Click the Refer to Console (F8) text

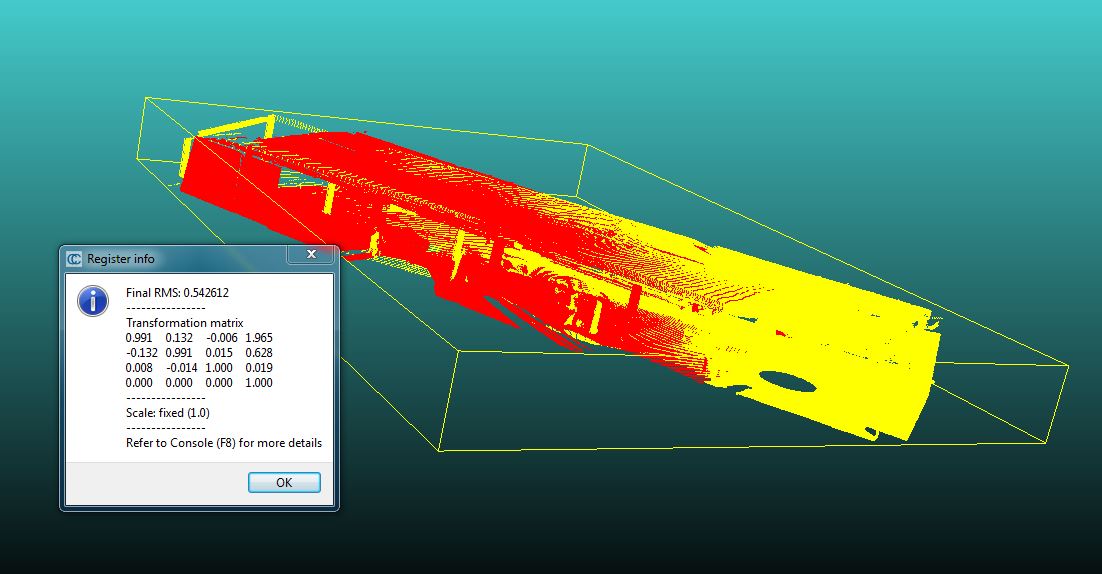(224, 443)
